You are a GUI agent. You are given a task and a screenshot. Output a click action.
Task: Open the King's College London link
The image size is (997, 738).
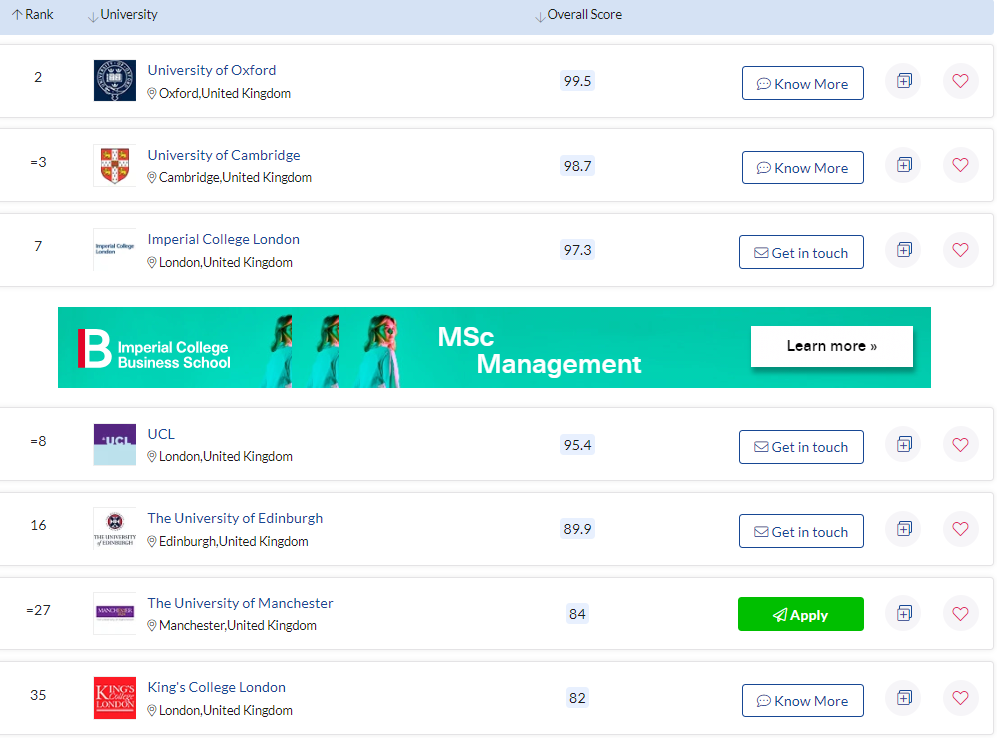pyautogui.click(x=216, y=687)
